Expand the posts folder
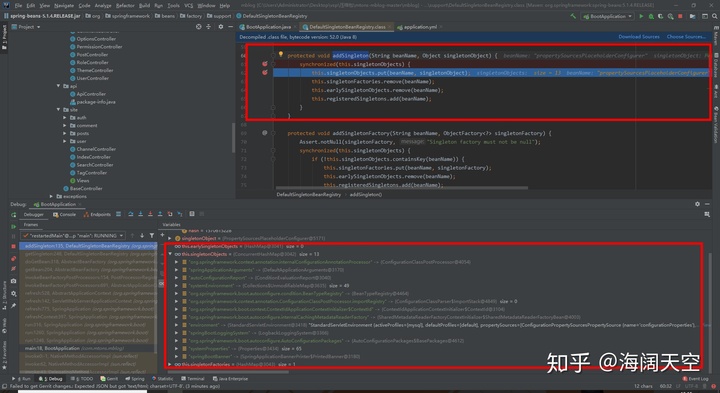 click(x=65, y=133)
